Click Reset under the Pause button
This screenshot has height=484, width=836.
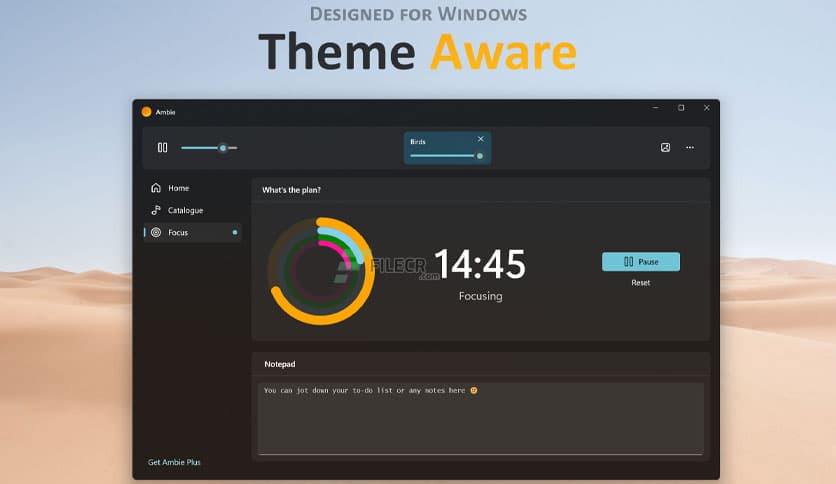click(x=640, y=283)
